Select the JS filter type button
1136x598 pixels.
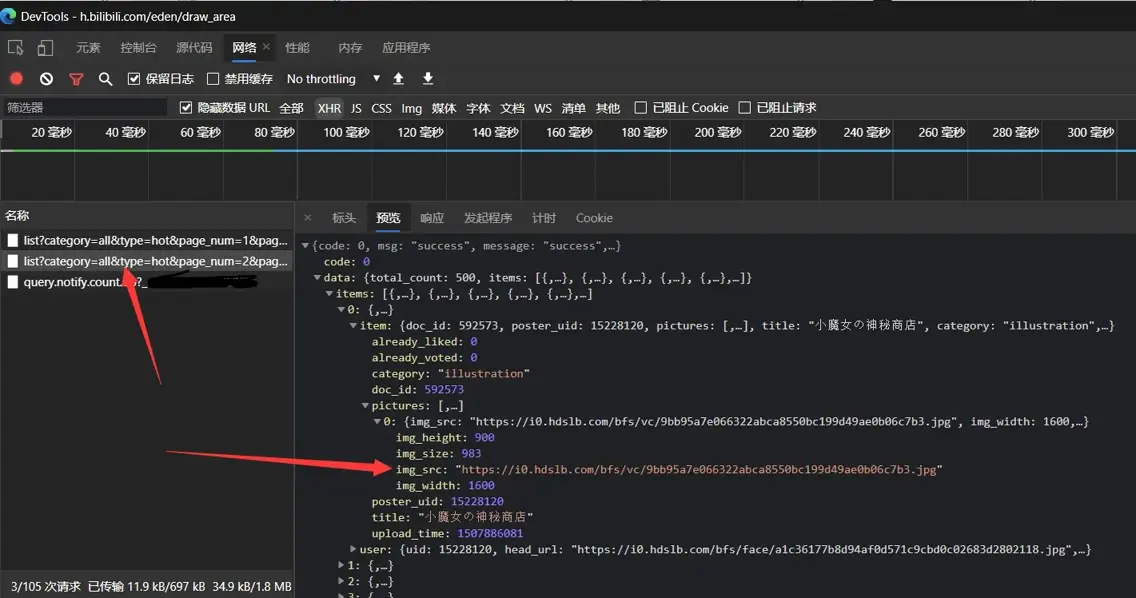[x=356, y=108]
